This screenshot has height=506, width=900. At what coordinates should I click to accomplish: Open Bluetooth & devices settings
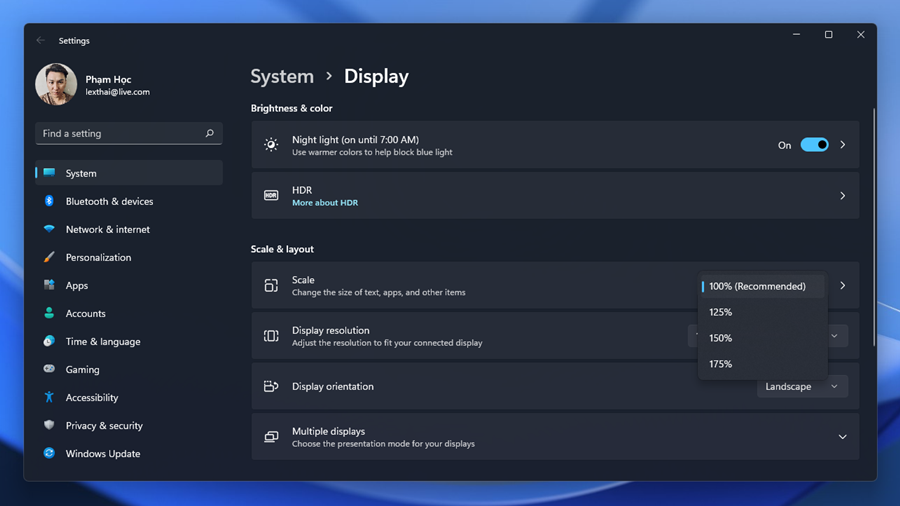click(x=129, y=201)
